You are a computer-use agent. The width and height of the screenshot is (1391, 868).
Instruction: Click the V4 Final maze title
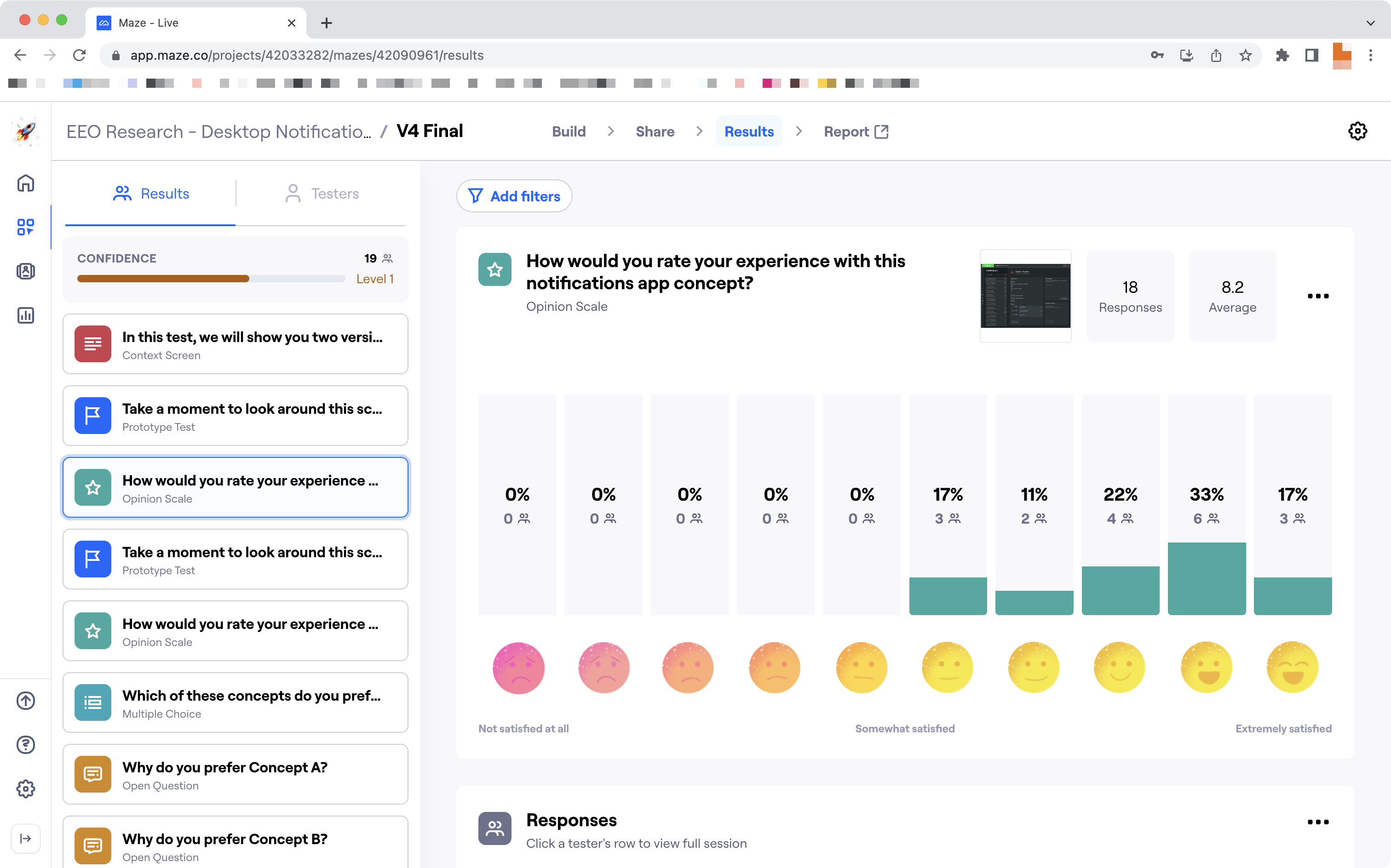point(430,131)
